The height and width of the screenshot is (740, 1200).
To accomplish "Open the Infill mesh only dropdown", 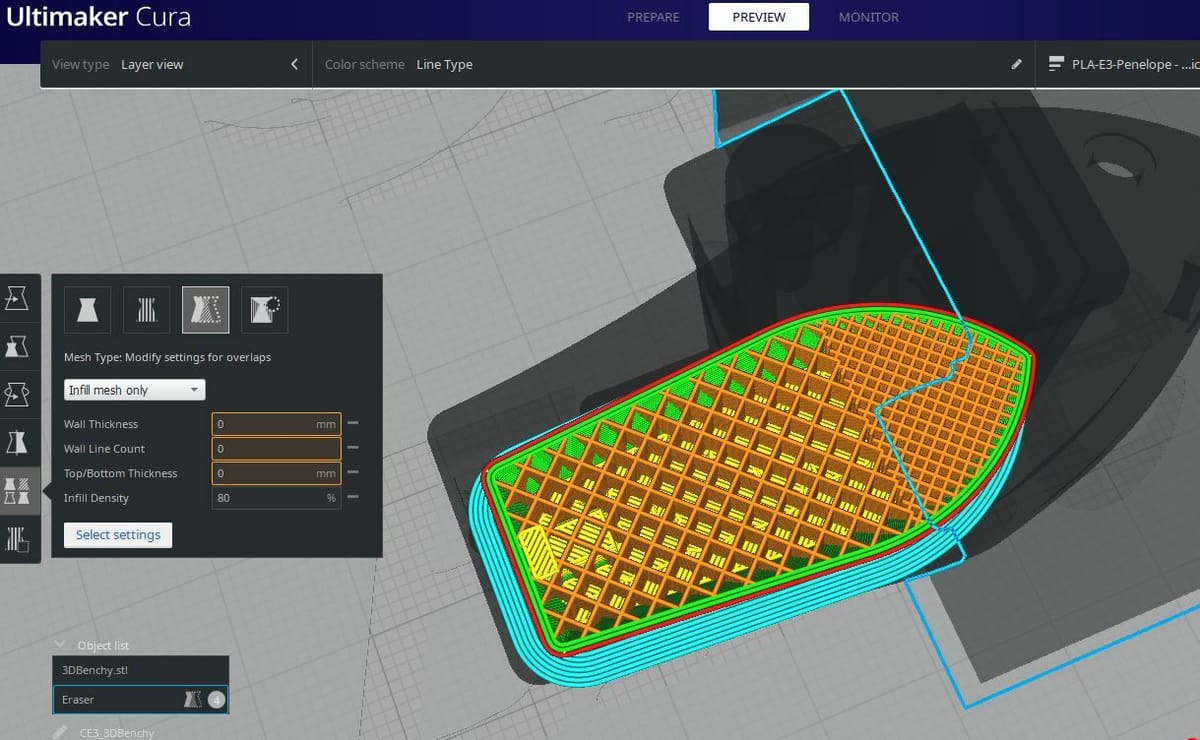I will [135, 390].
